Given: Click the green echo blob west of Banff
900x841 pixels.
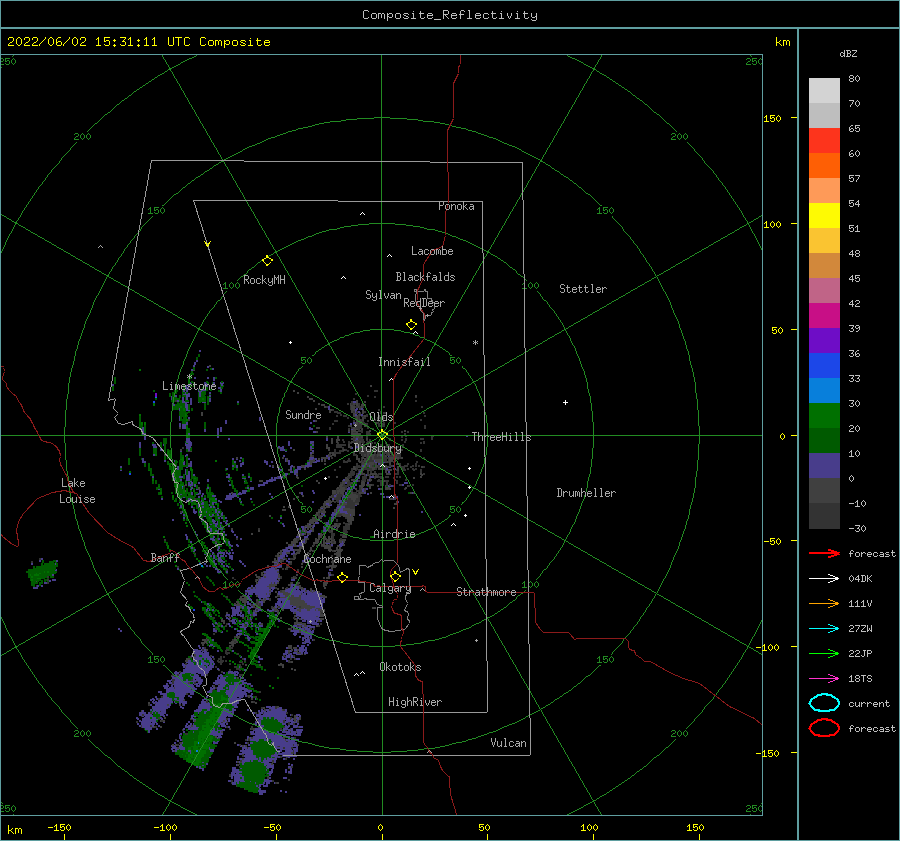Looking at the screenshot, I should [42, 572].
